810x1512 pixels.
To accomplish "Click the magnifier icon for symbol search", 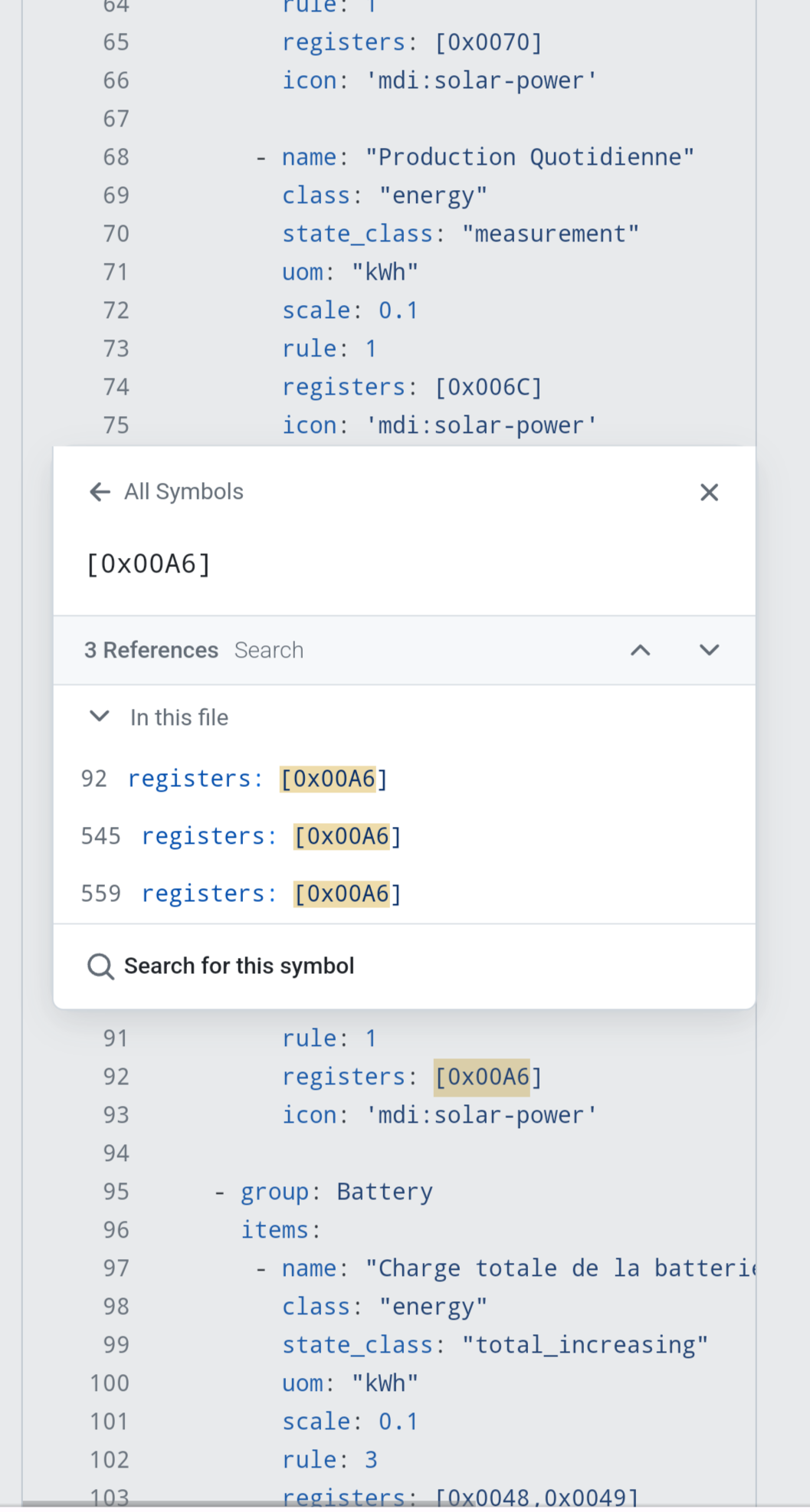I will coord(100,966).
